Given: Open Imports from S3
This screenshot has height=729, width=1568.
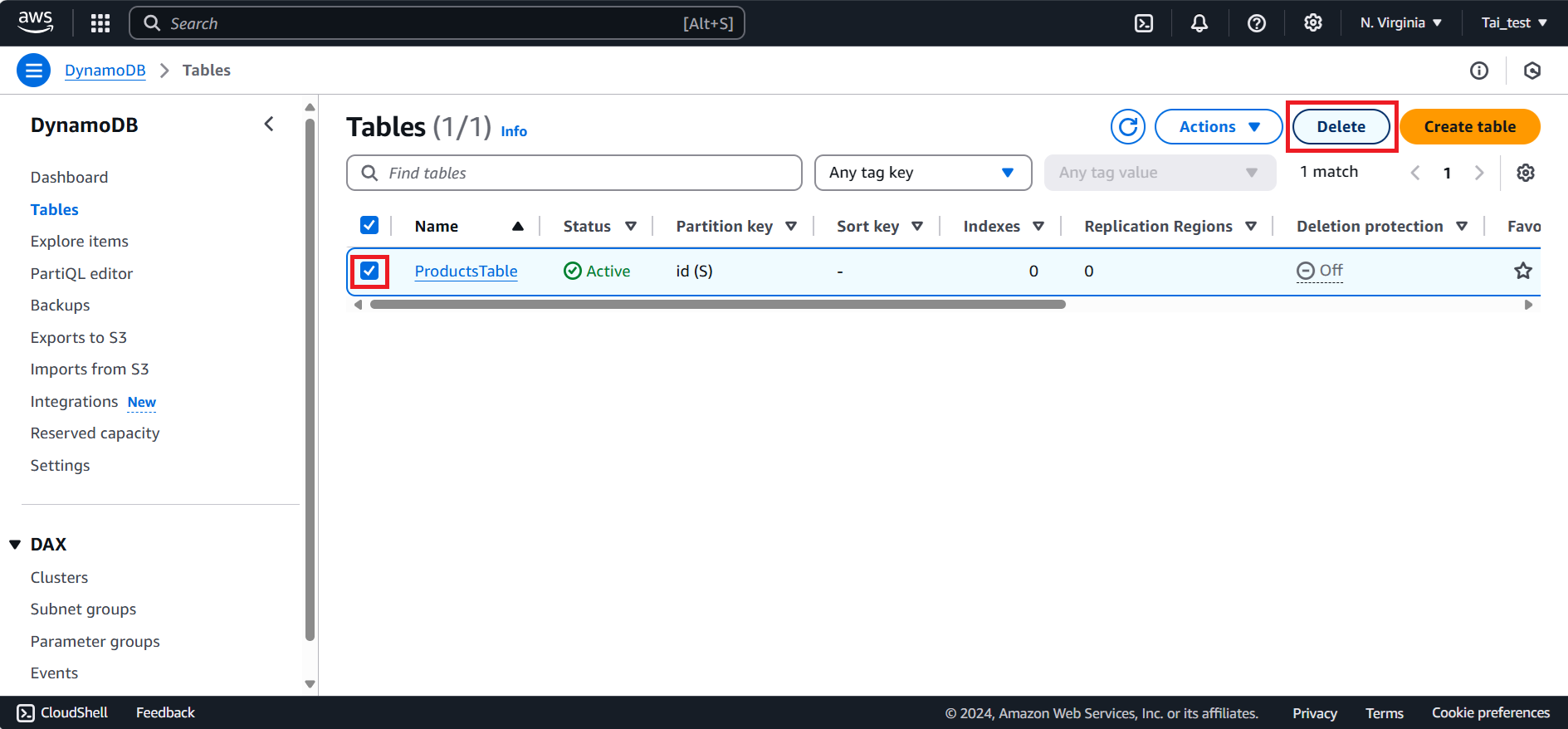Looking at the screenshot, I should coord(90,369).
